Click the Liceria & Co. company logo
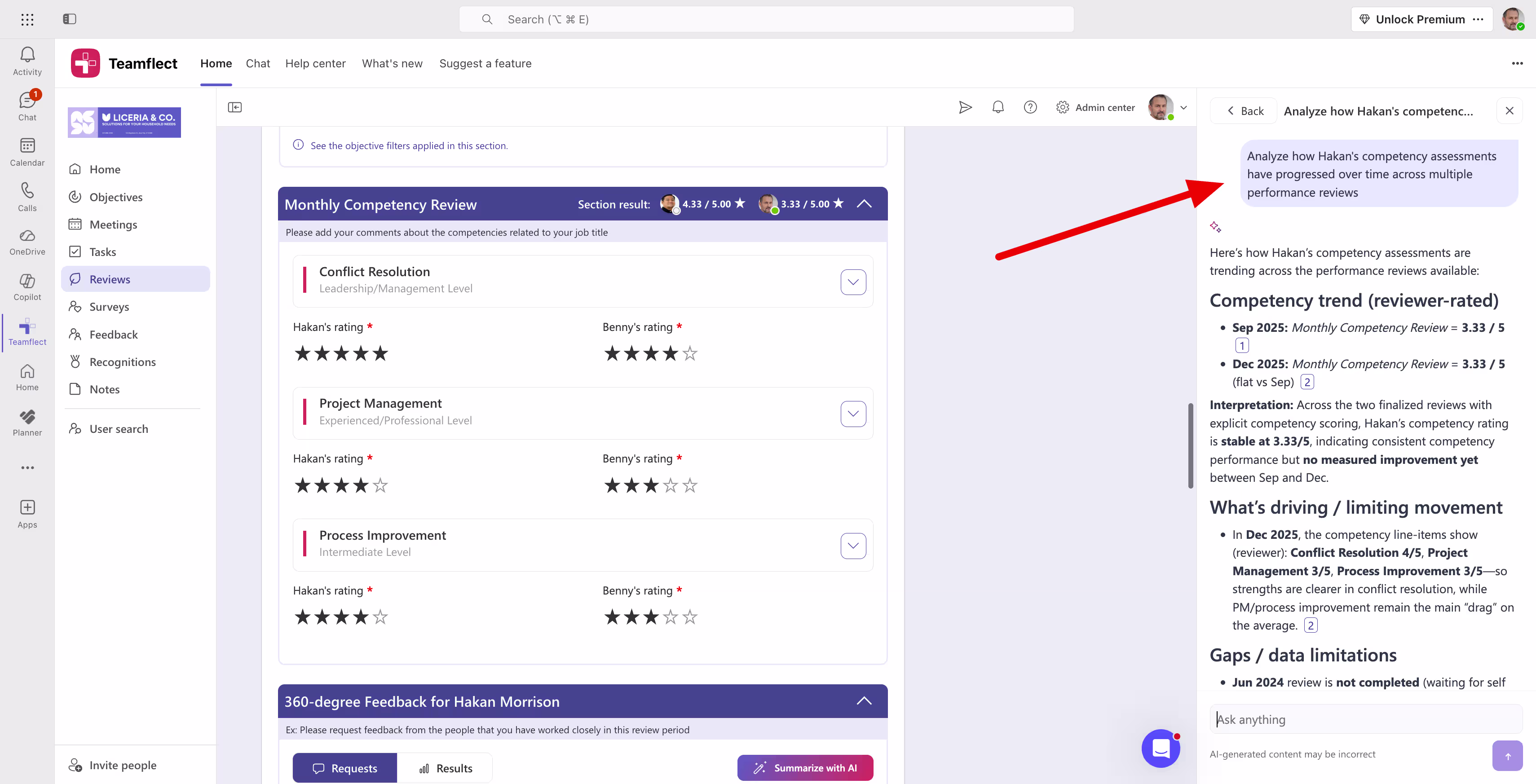The image size is (1536, 784). pyautogui.click(x=124, y=122)
